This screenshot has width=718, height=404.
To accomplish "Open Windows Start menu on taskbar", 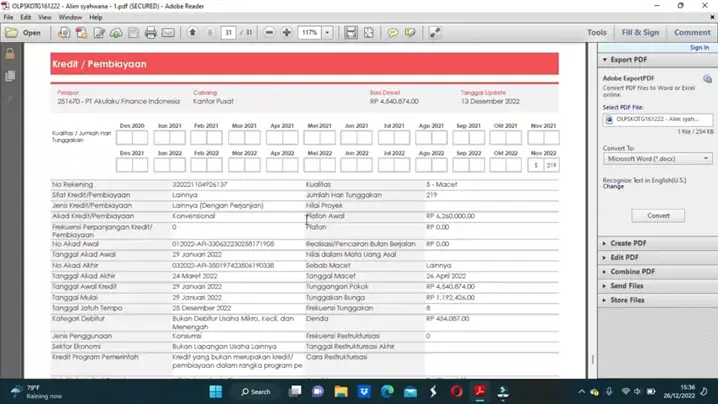I will pyautogui.click(x=215, y=391).
